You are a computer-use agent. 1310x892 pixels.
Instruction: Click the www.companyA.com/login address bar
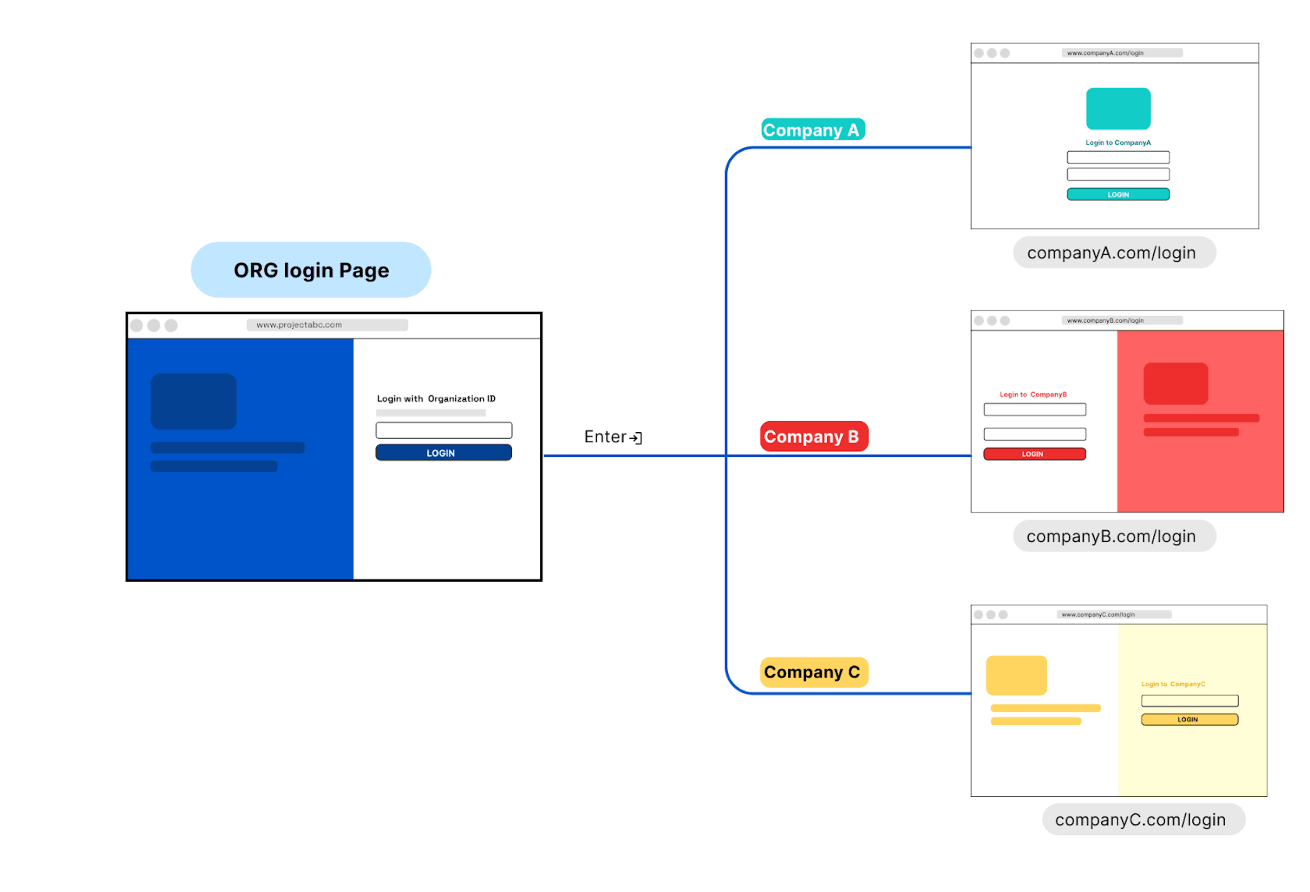tap(1122, 53)
